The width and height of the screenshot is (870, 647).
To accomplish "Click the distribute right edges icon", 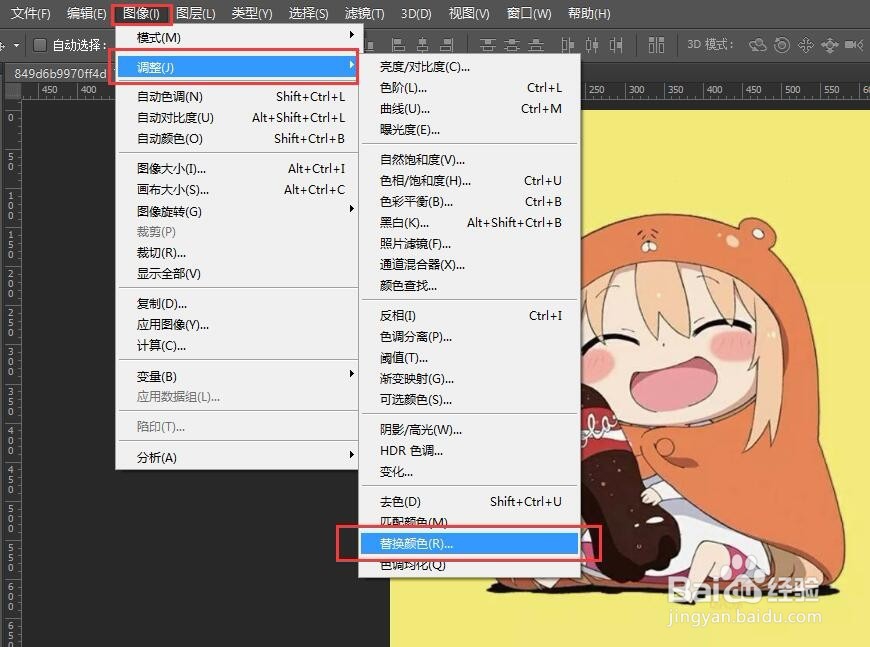I will click(616, 45).
